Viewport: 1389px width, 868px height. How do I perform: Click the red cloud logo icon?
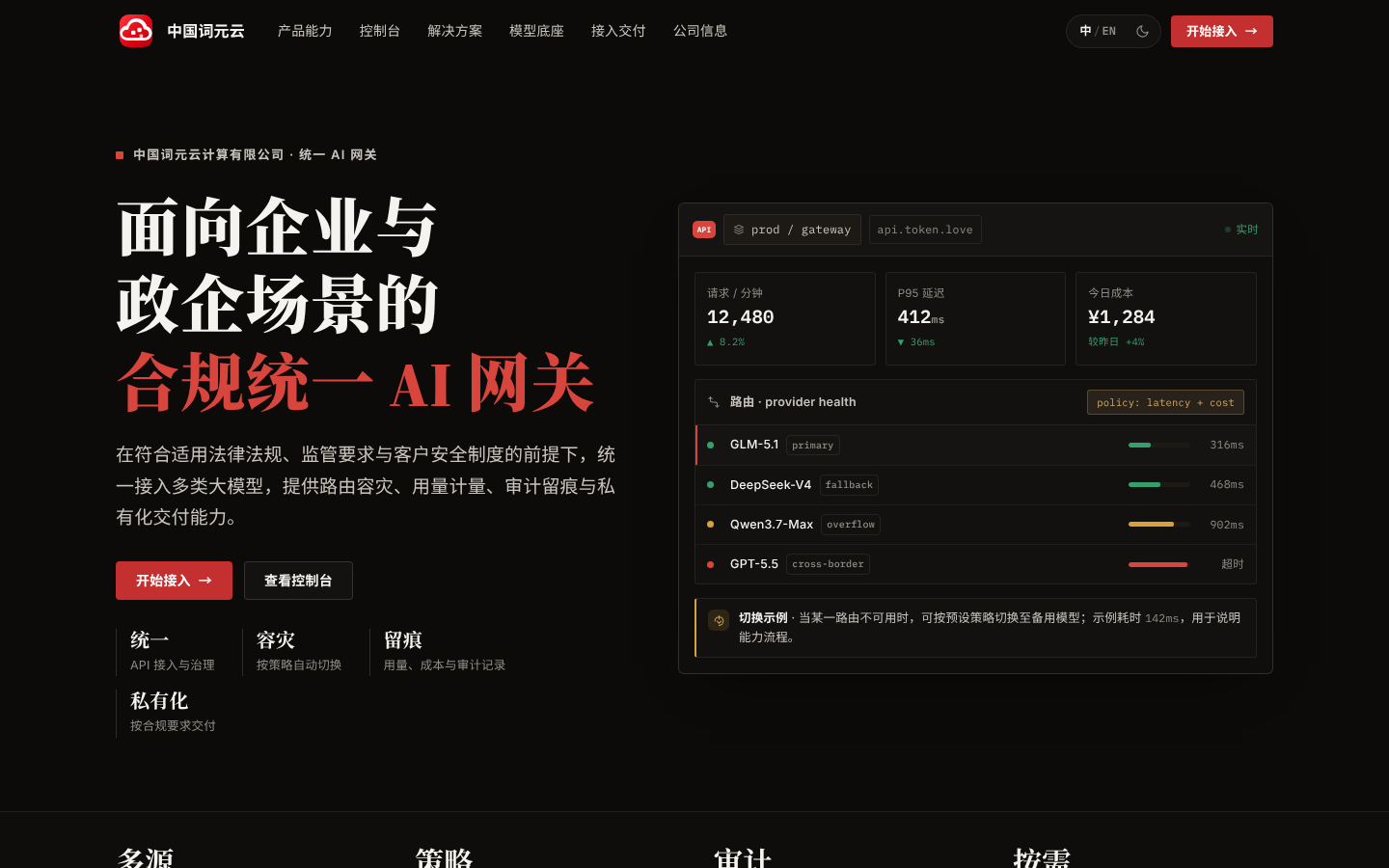pos(136,31)
